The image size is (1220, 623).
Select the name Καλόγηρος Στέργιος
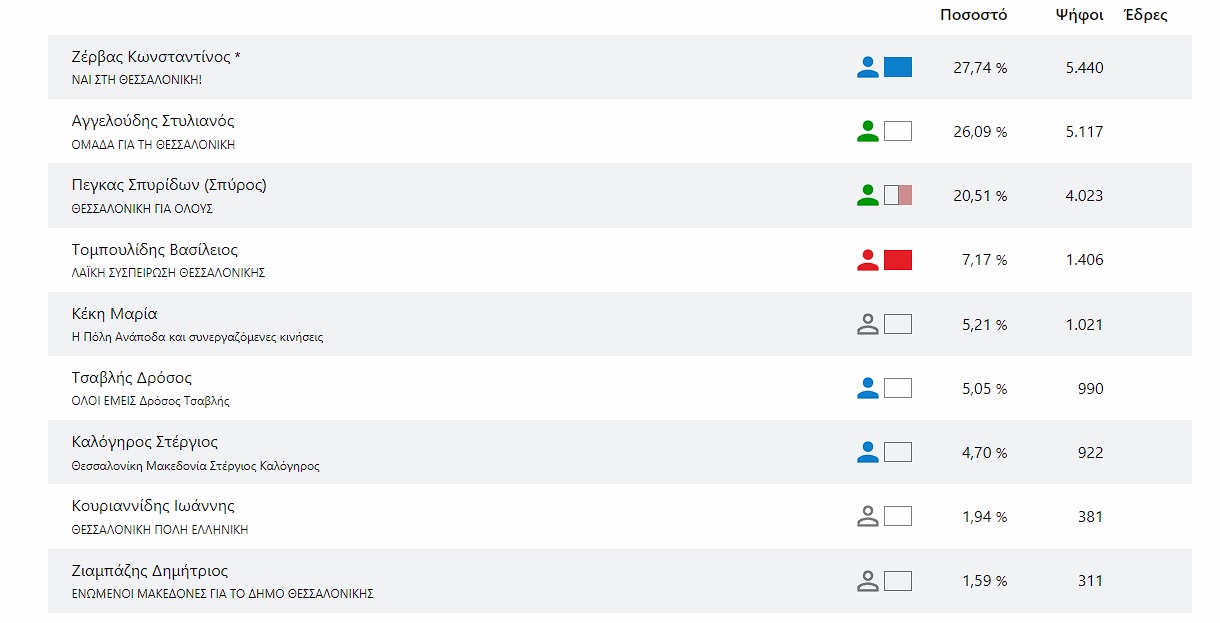(x=145, y=442)
